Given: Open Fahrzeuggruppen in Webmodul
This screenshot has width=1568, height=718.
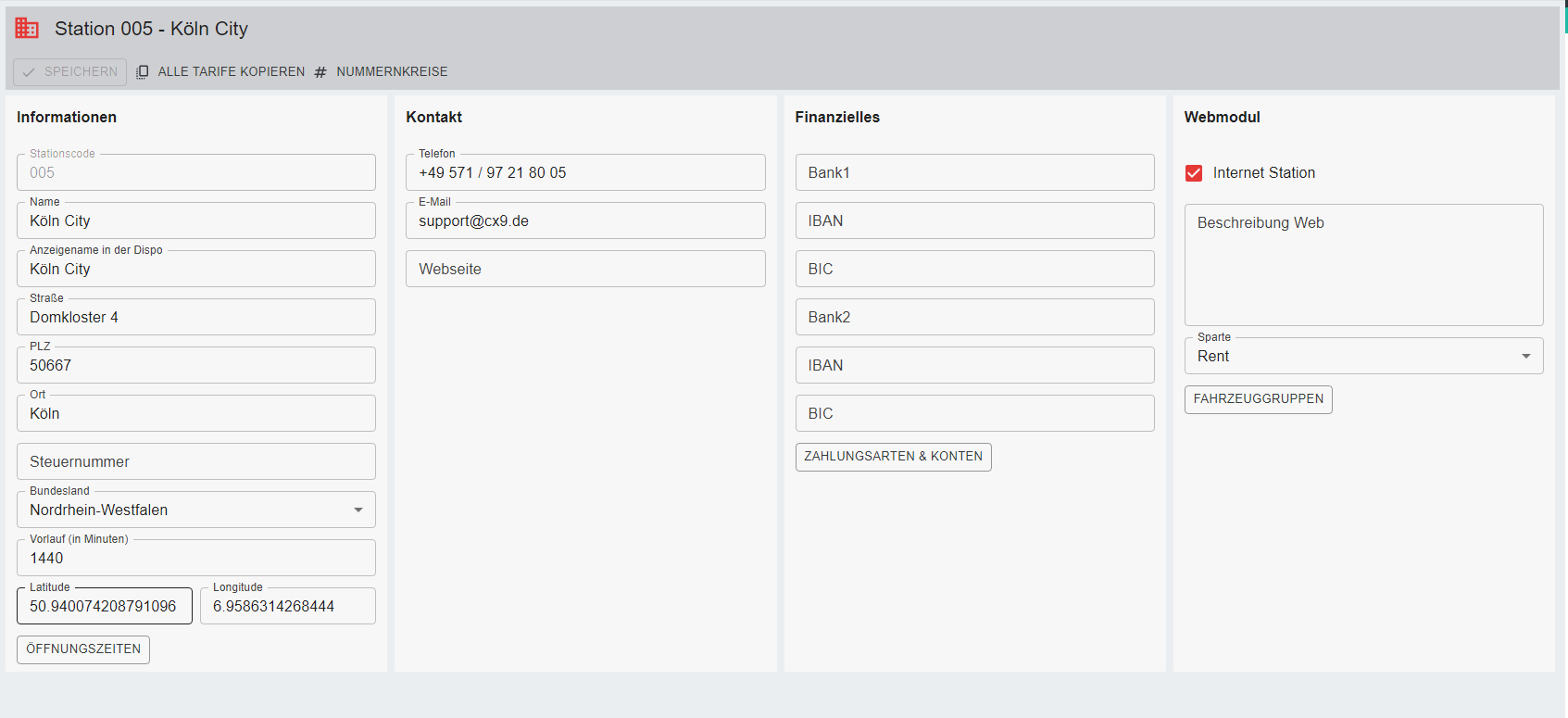Looking at the screenshot, I should coord(1258,399).
